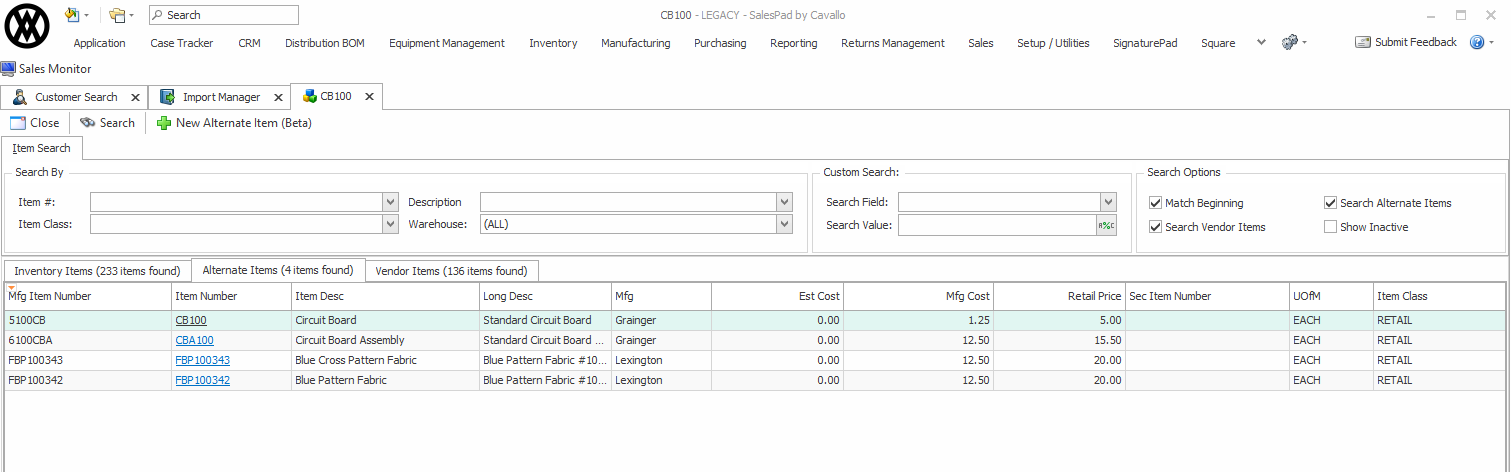This screenshot has width=1511, height=472.
Task: Click Submit Feedback button
Action: pyautogui.click(x=1406, y=42)
